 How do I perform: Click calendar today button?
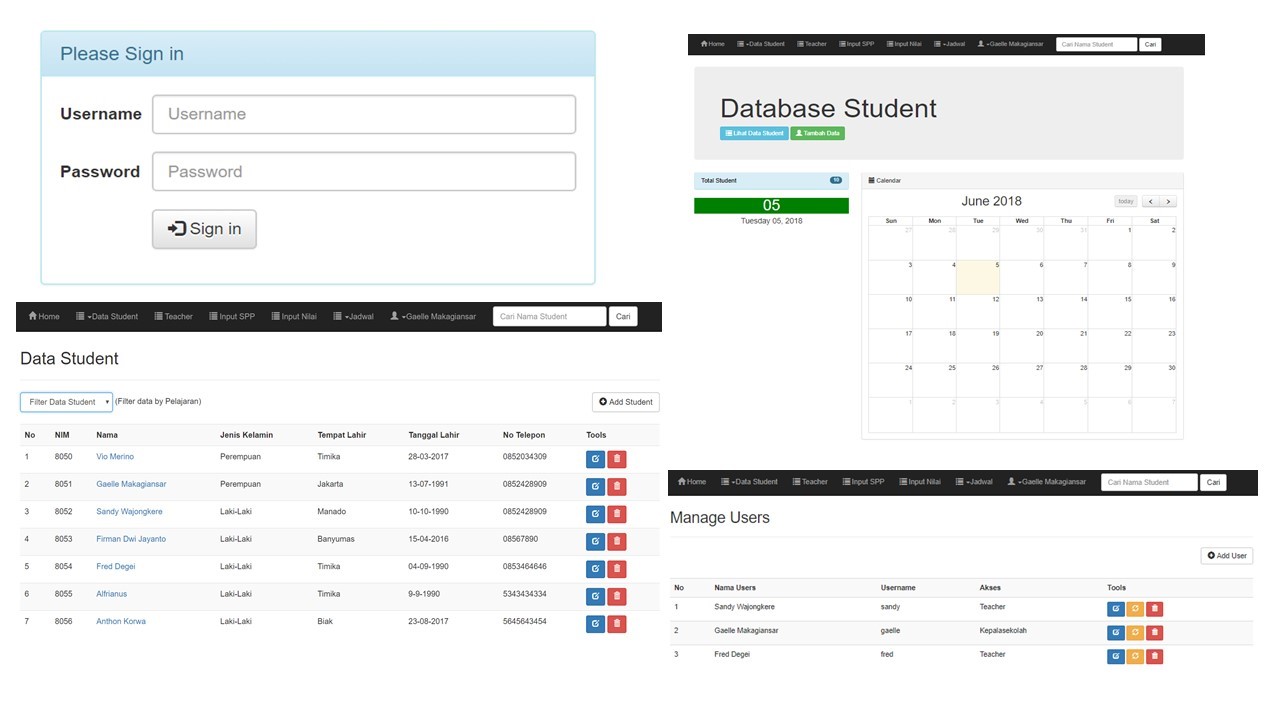(x=1126, y=201)
